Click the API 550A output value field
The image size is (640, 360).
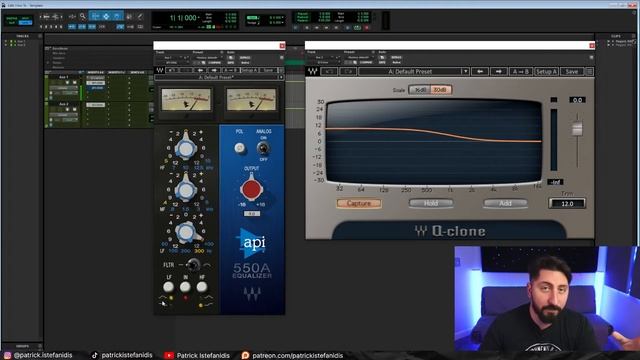pyautogui.click(x=251, y=213)
